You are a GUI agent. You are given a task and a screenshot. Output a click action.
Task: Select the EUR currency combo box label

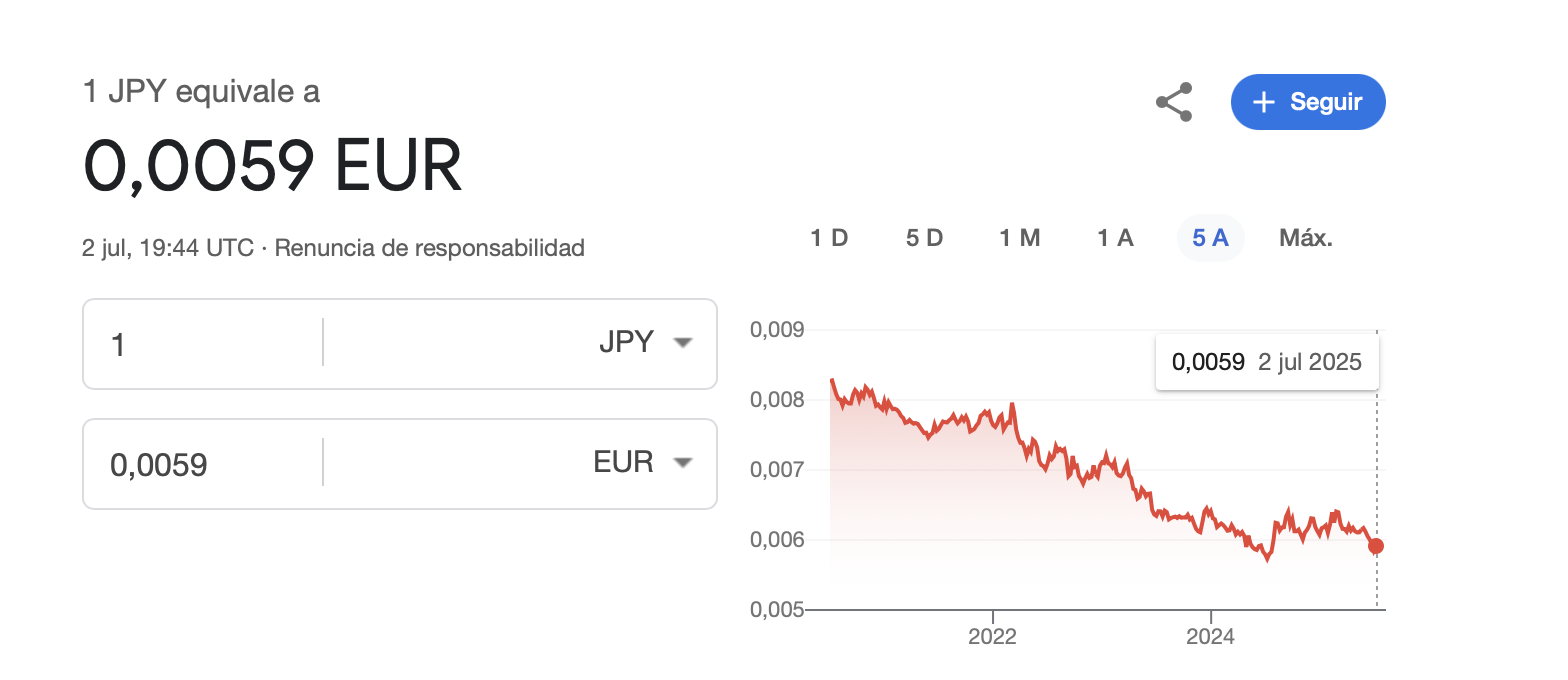point(623,462)
